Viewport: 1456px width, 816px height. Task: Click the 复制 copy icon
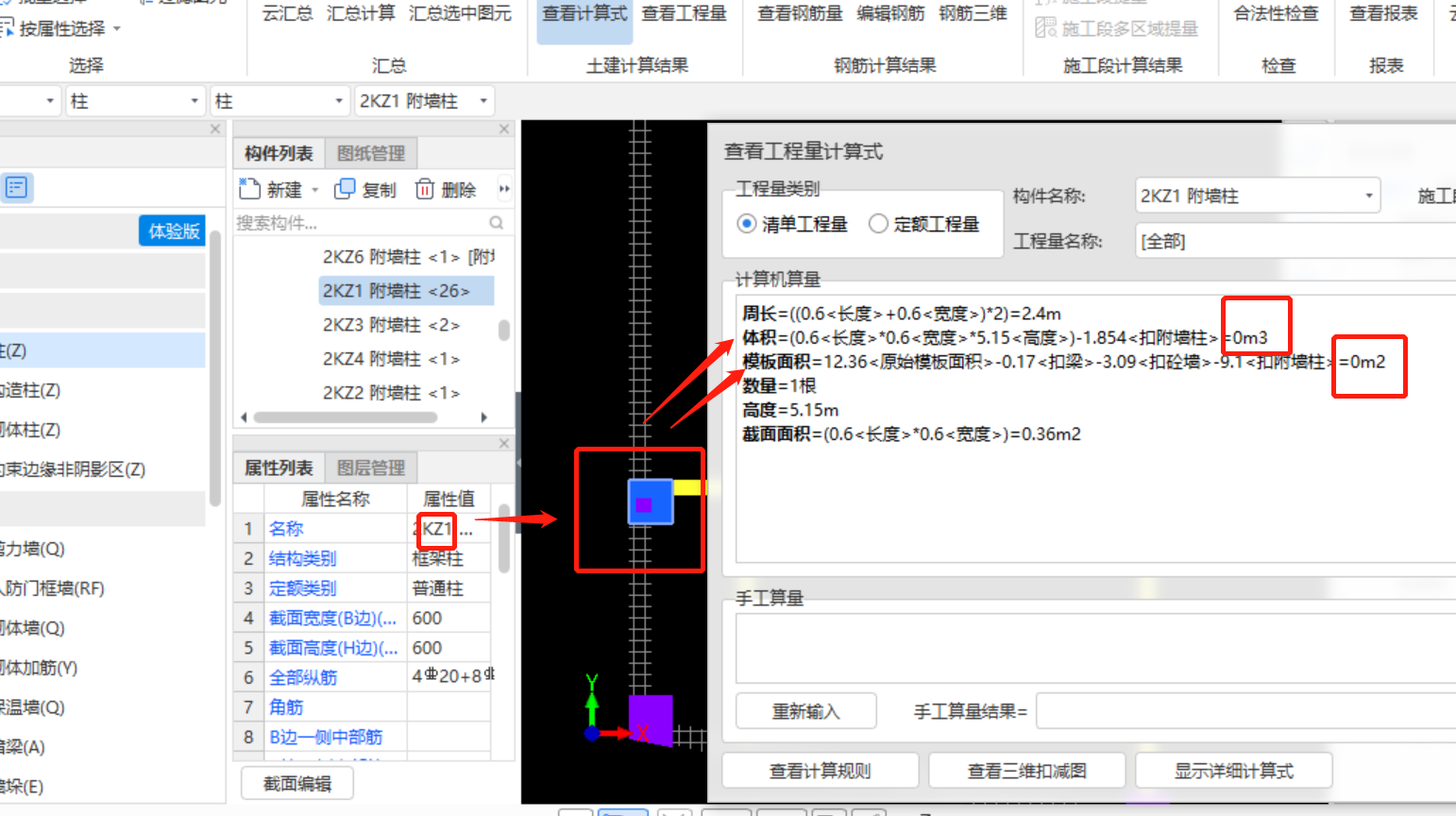[x=345, y=189]
